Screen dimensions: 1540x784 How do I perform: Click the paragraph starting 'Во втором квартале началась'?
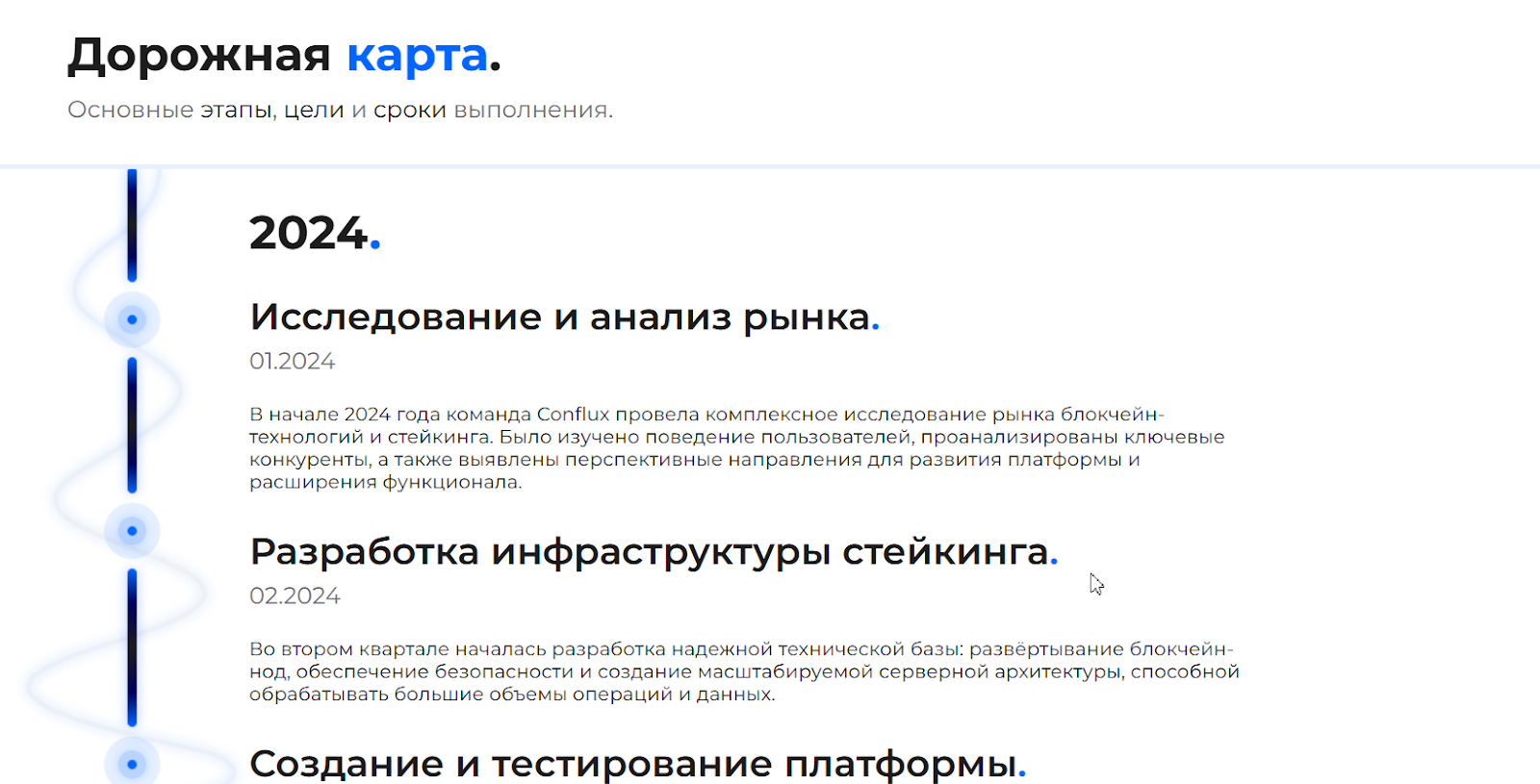744,671
